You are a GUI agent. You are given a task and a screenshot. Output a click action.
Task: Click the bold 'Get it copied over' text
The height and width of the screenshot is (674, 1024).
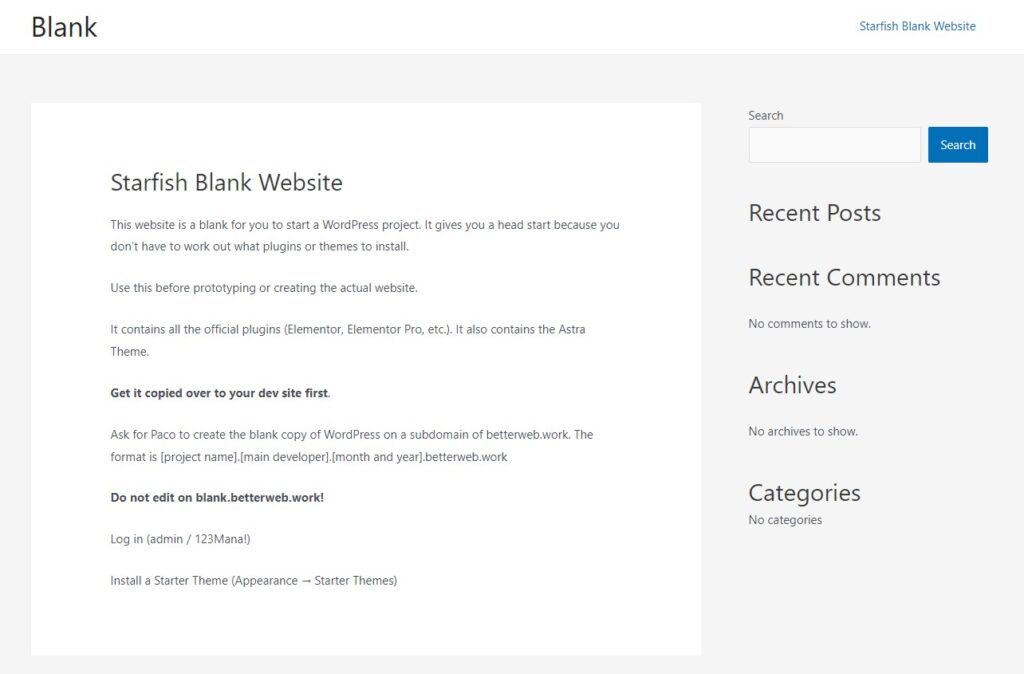219,393
